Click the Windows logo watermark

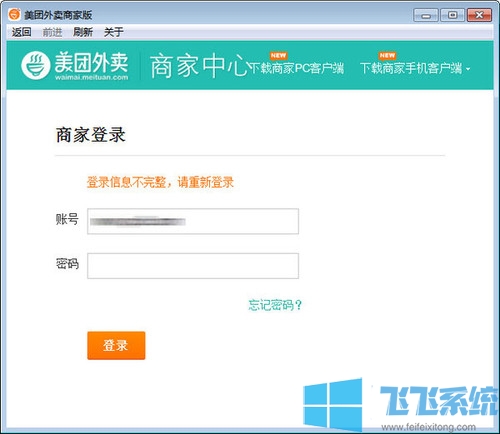(x=333, y=405)
